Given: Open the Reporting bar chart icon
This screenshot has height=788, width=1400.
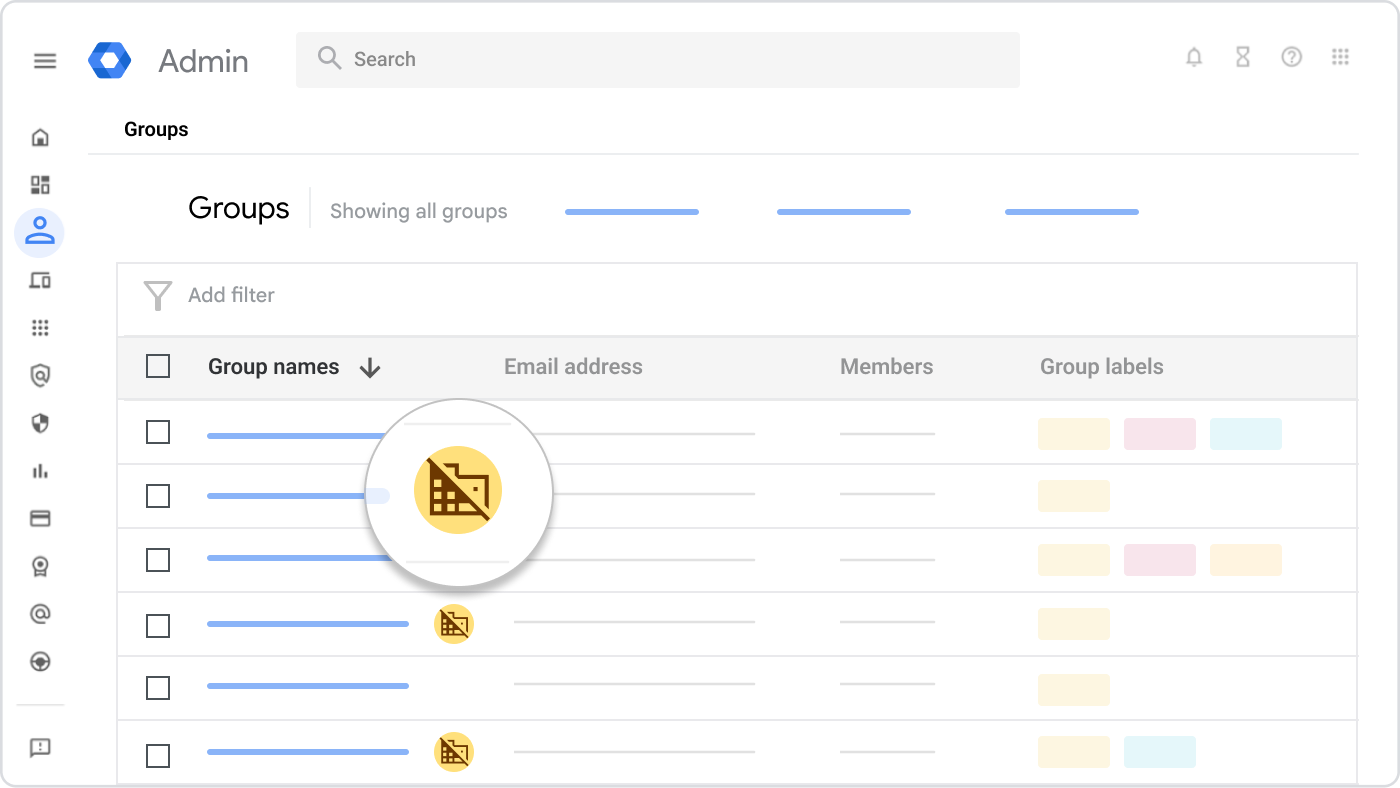Looking at the screenshot, I should [40, 471].
